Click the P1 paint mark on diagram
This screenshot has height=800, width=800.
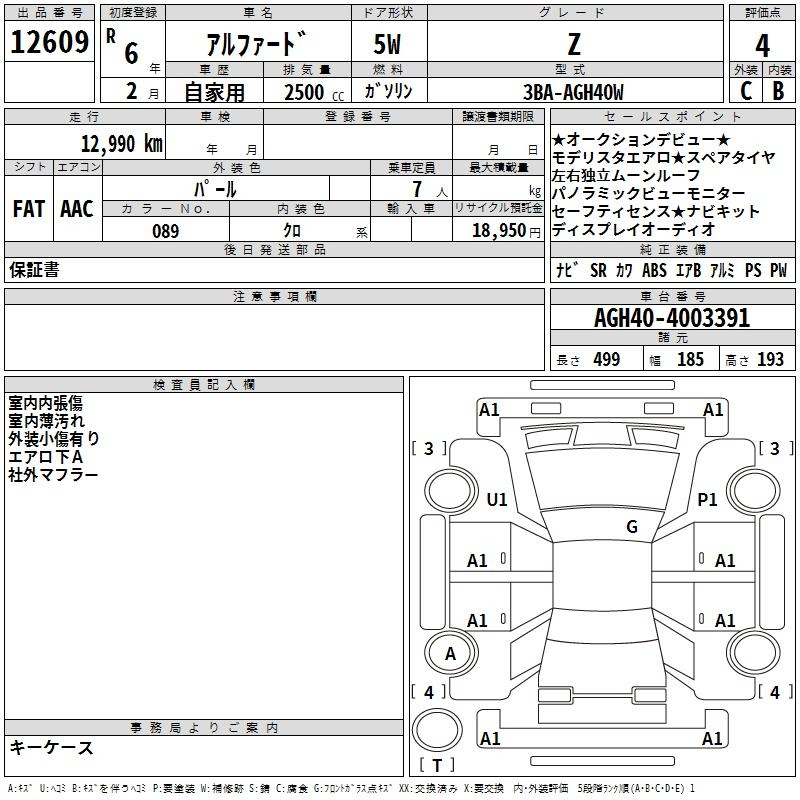(x=708, y=499)
